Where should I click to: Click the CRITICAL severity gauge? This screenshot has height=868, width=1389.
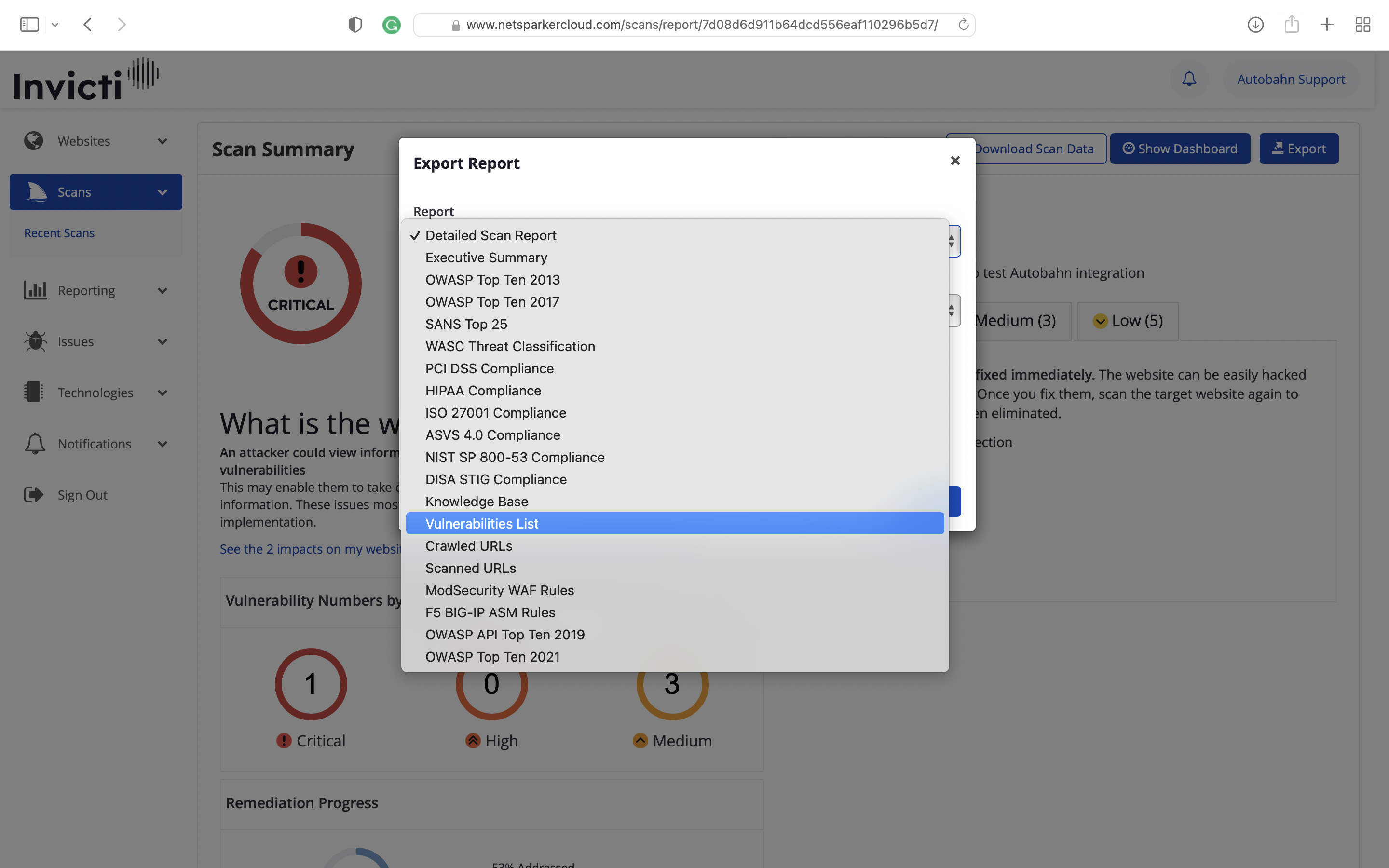coord(301,284)
